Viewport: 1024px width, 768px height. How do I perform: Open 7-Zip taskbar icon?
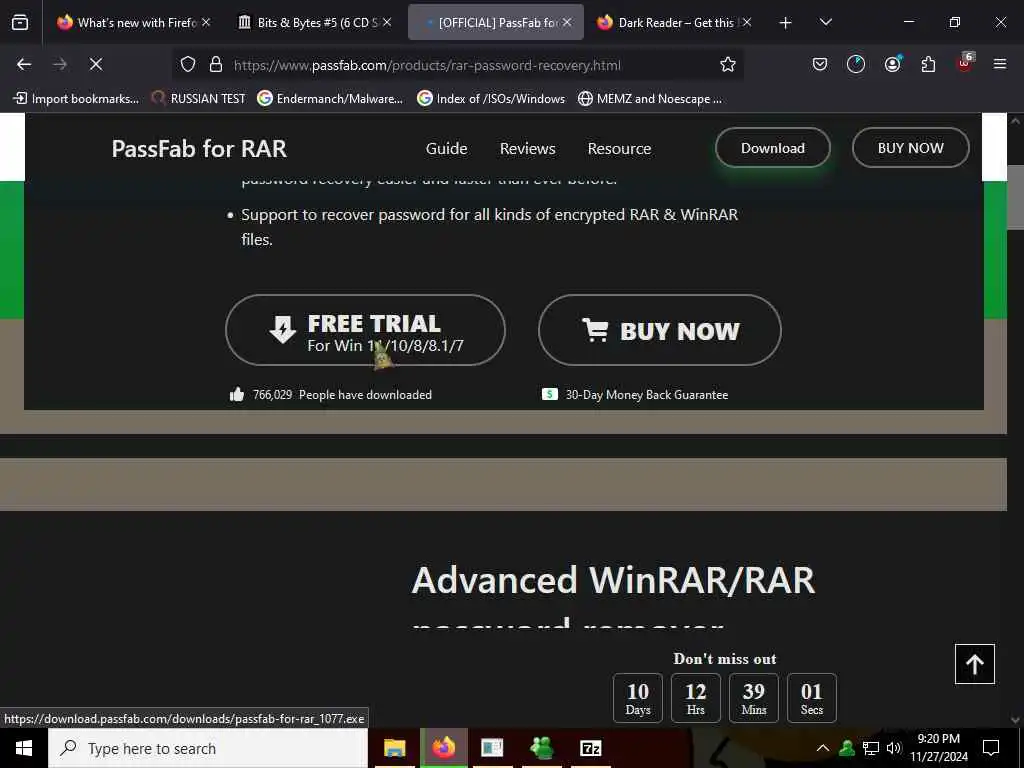coord(590,748)
